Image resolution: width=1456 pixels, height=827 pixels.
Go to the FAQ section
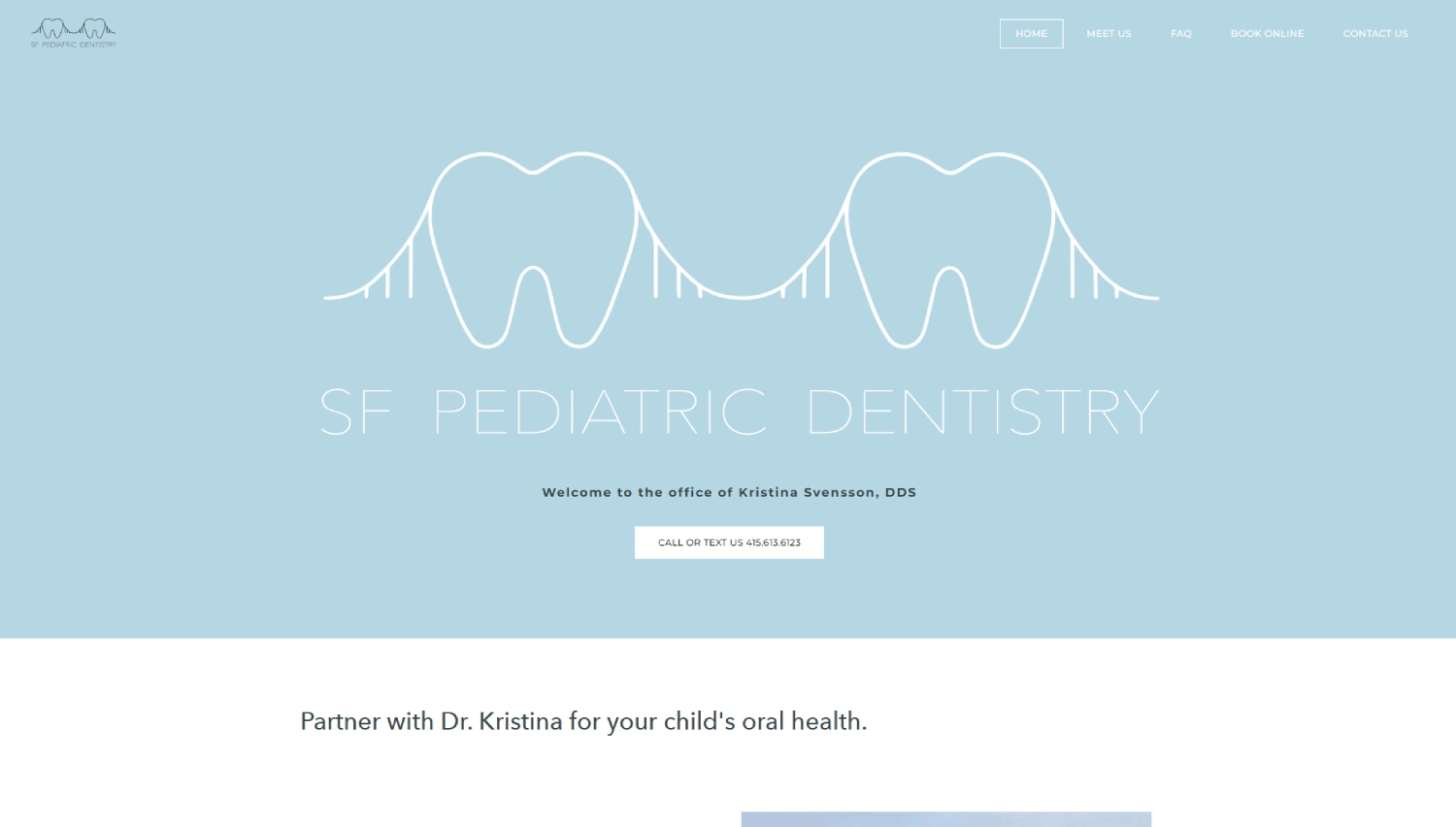click(1181, 33)
